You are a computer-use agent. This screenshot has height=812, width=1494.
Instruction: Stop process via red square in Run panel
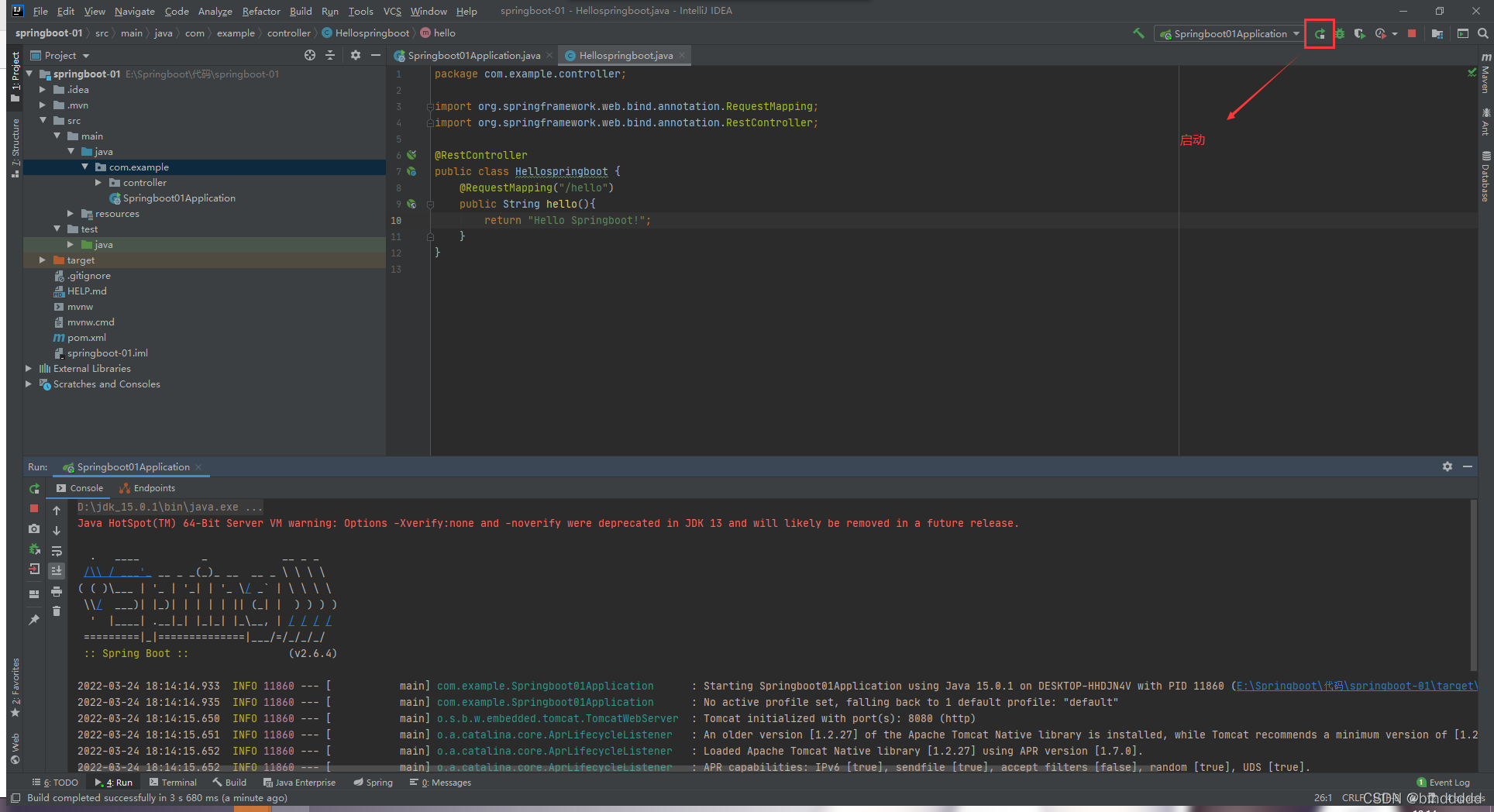pos(34,508)
